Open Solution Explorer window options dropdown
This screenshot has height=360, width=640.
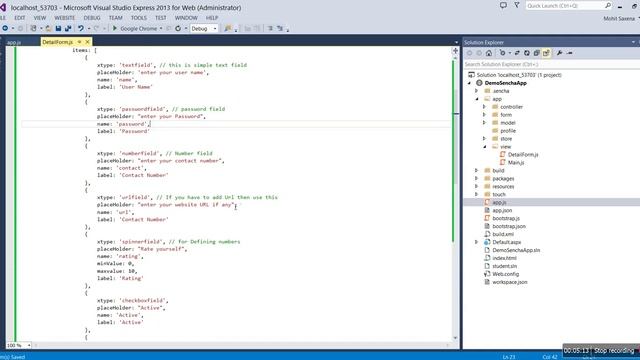(633, 42)
